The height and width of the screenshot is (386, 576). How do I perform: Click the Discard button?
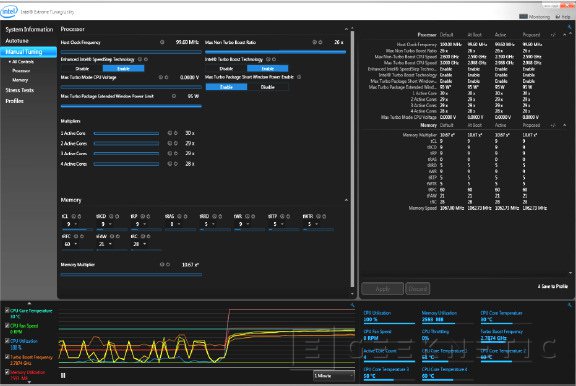(x=418, y=289)
